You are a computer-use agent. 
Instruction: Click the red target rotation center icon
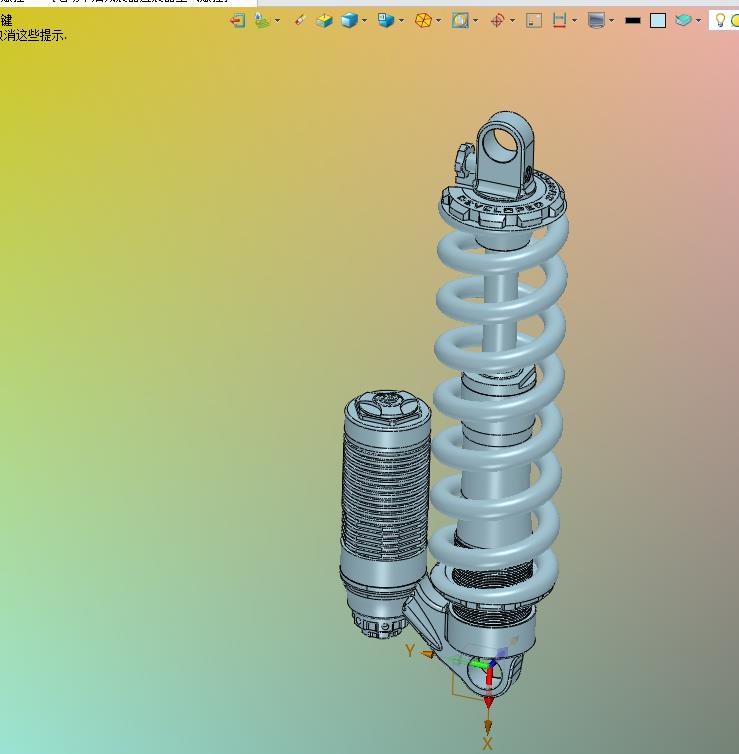[497, 21]
